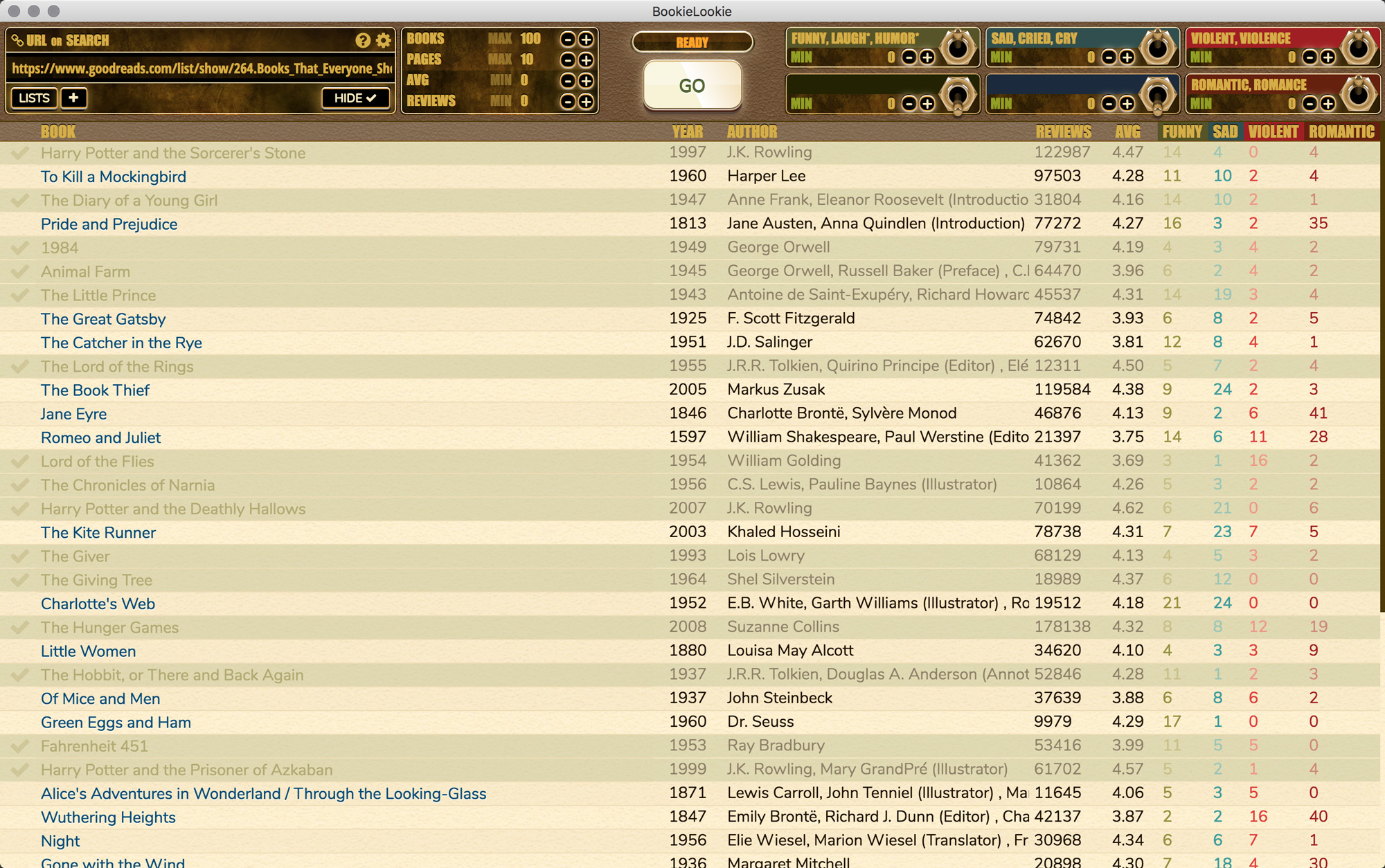
Task: Toggle the ROMANTIC, ROMANCE knob switch
Action: point(1359,93)
